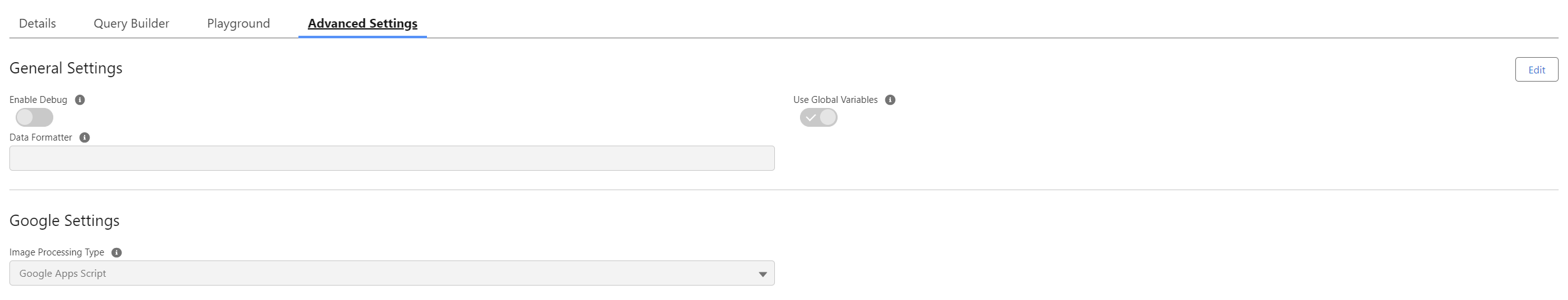Open the Query Builder tab
The width and height of the screenshot is (1568, 300).
[132, 23]
